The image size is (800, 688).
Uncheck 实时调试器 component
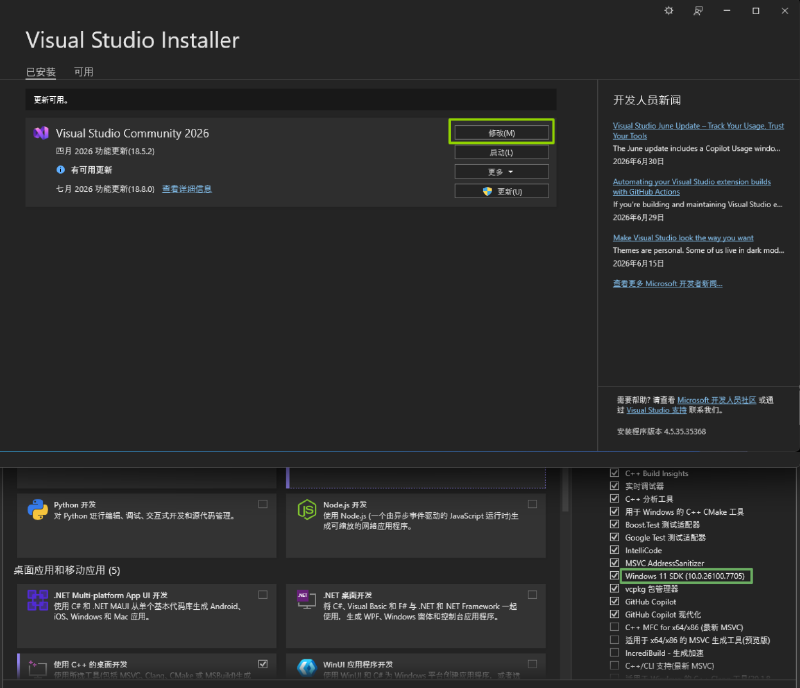(x=614, y=486)
